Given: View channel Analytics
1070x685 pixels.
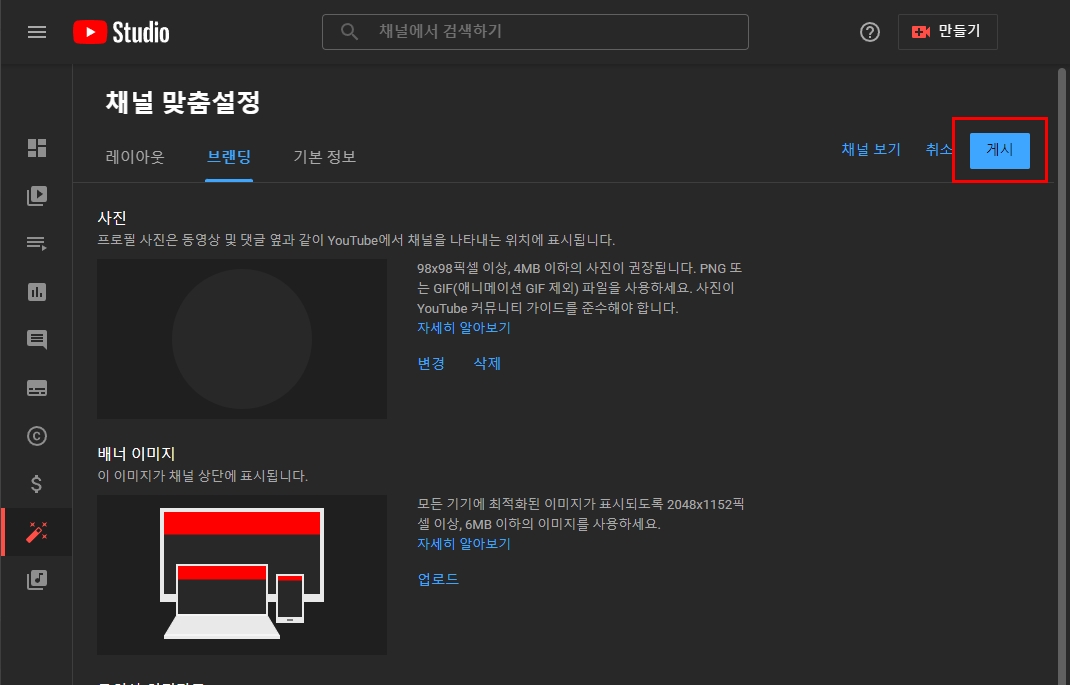Looking at the screenshot, I should (37, 291).
